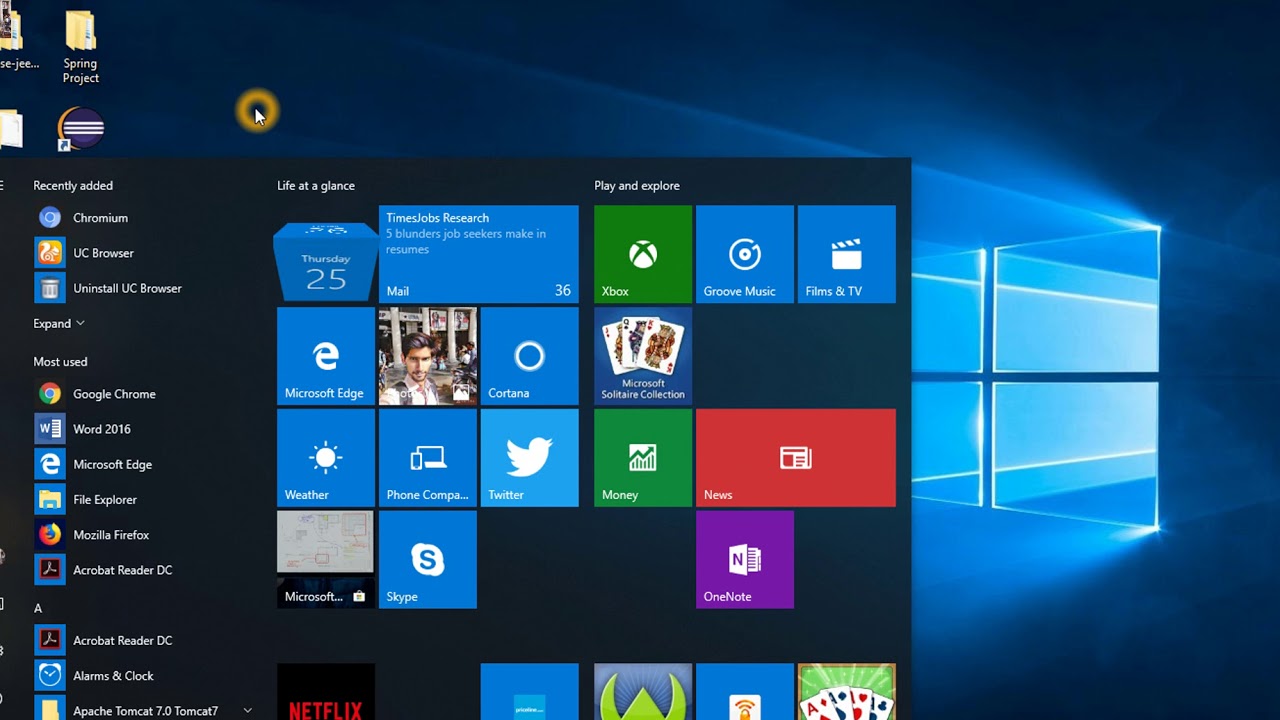1280x720 pixels.
Task: Launch the Twitter tile
Action: tap(529, 458)
